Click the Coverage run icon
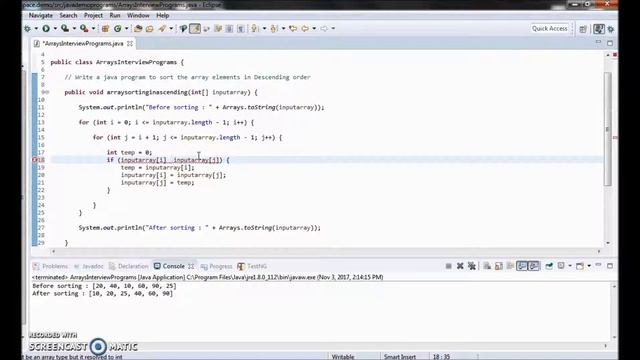The width and height of the screenshot is (640, 360). pos(64,28)
